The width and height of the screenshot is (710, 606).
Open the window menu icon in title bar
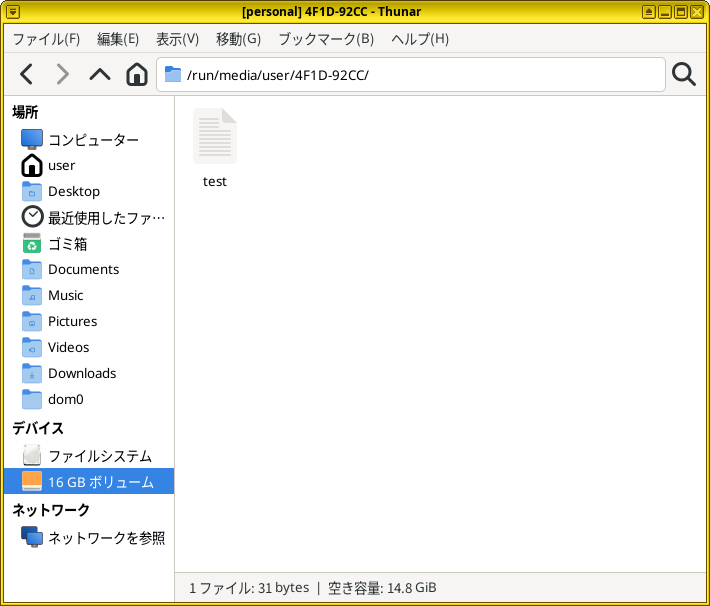pos(13,12)
